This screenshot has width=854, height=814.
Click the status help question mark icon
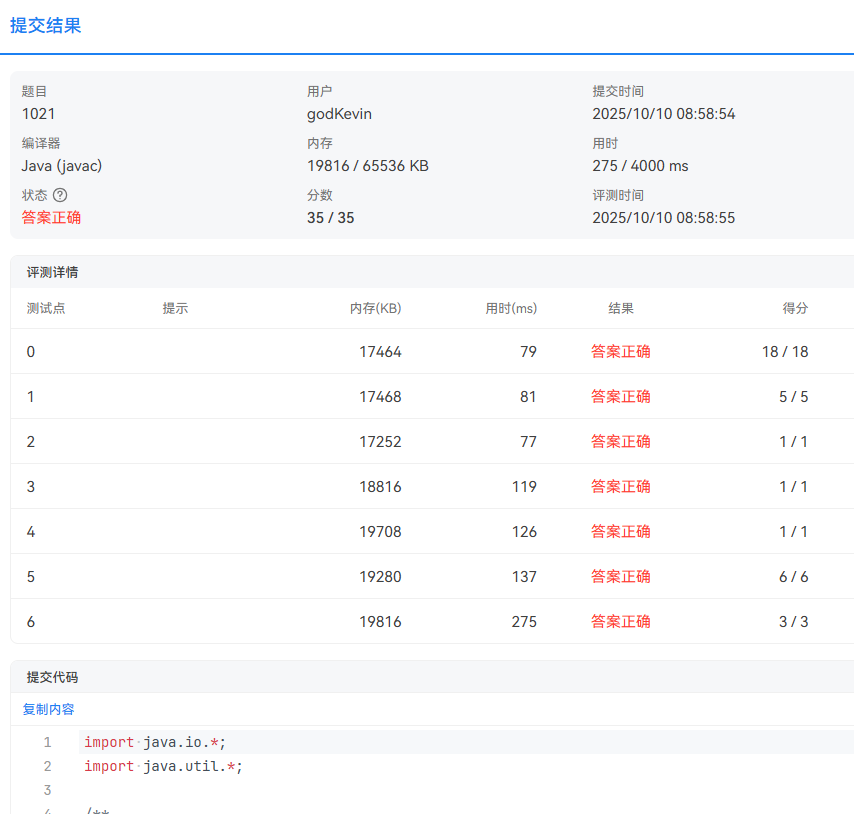pos(60,195)
